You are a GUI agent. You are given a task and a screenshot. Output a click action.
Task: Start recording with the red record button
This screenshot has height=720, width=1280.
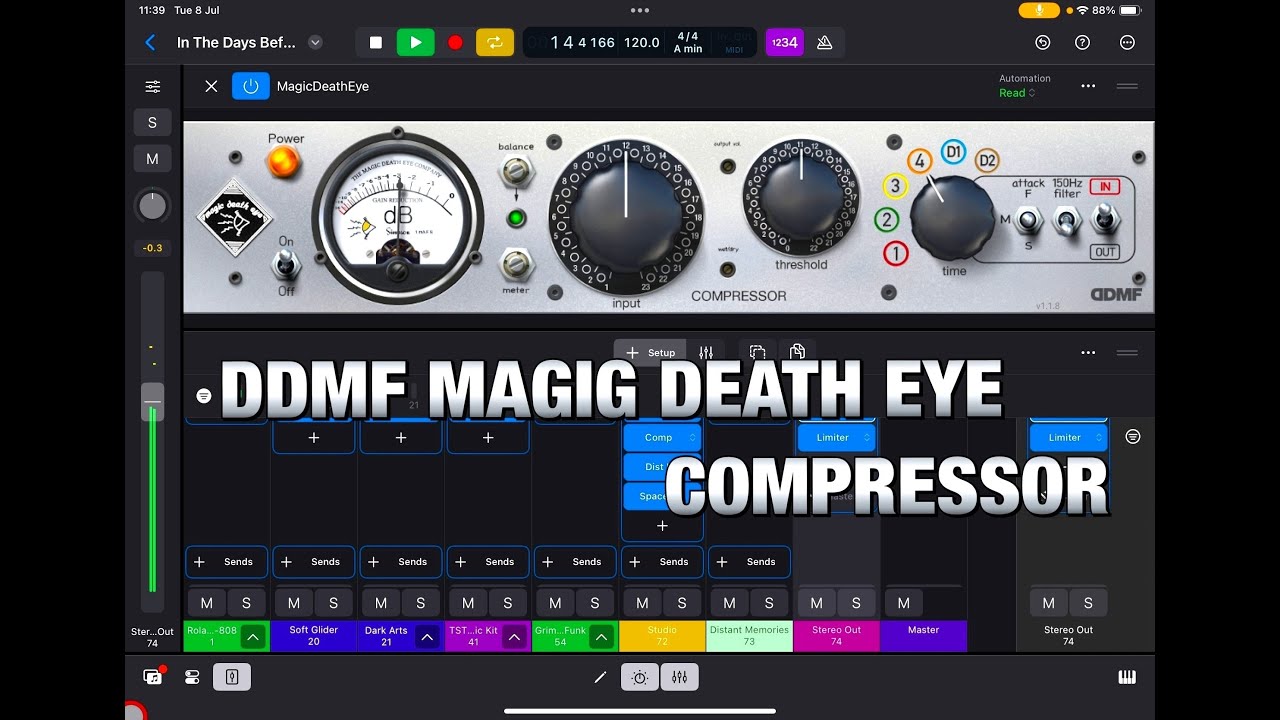coord(455,42)
